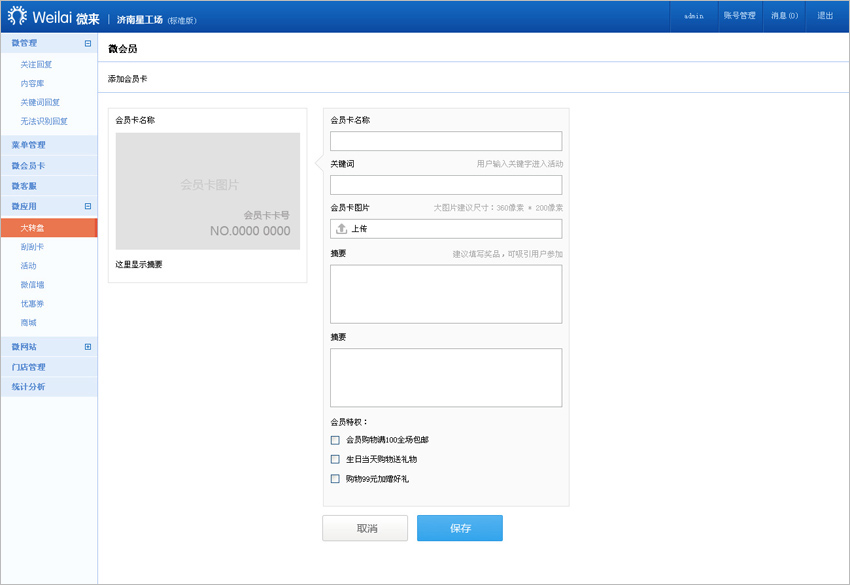Open 账号管理 in the top bar
Viewport: 850px width, 585px height.
739,16
